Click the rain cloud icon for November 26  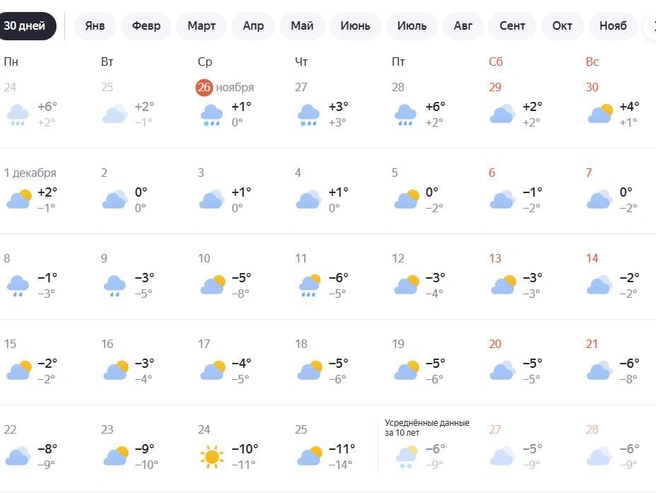click(x=211, y=115)
